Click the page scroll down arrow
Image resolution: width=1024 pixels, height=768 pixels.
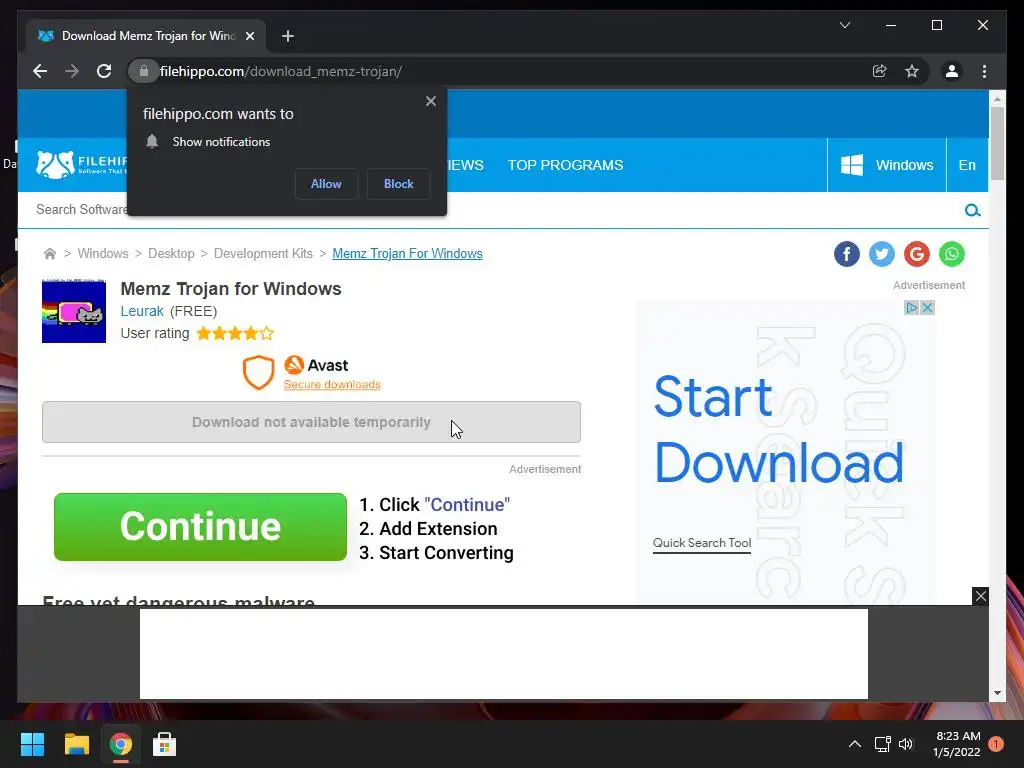click(997, 693)
